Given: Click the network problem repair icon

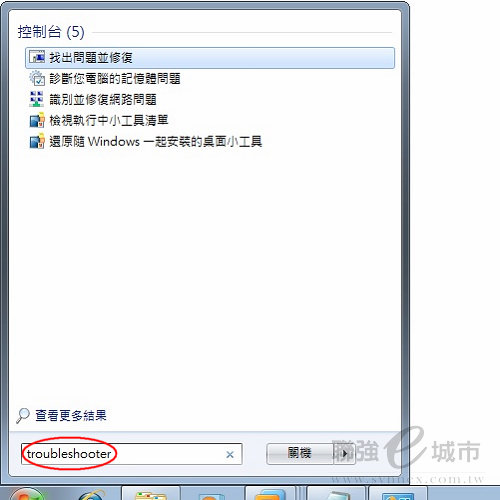Looking at the screenshot, I should pos(37,99).
